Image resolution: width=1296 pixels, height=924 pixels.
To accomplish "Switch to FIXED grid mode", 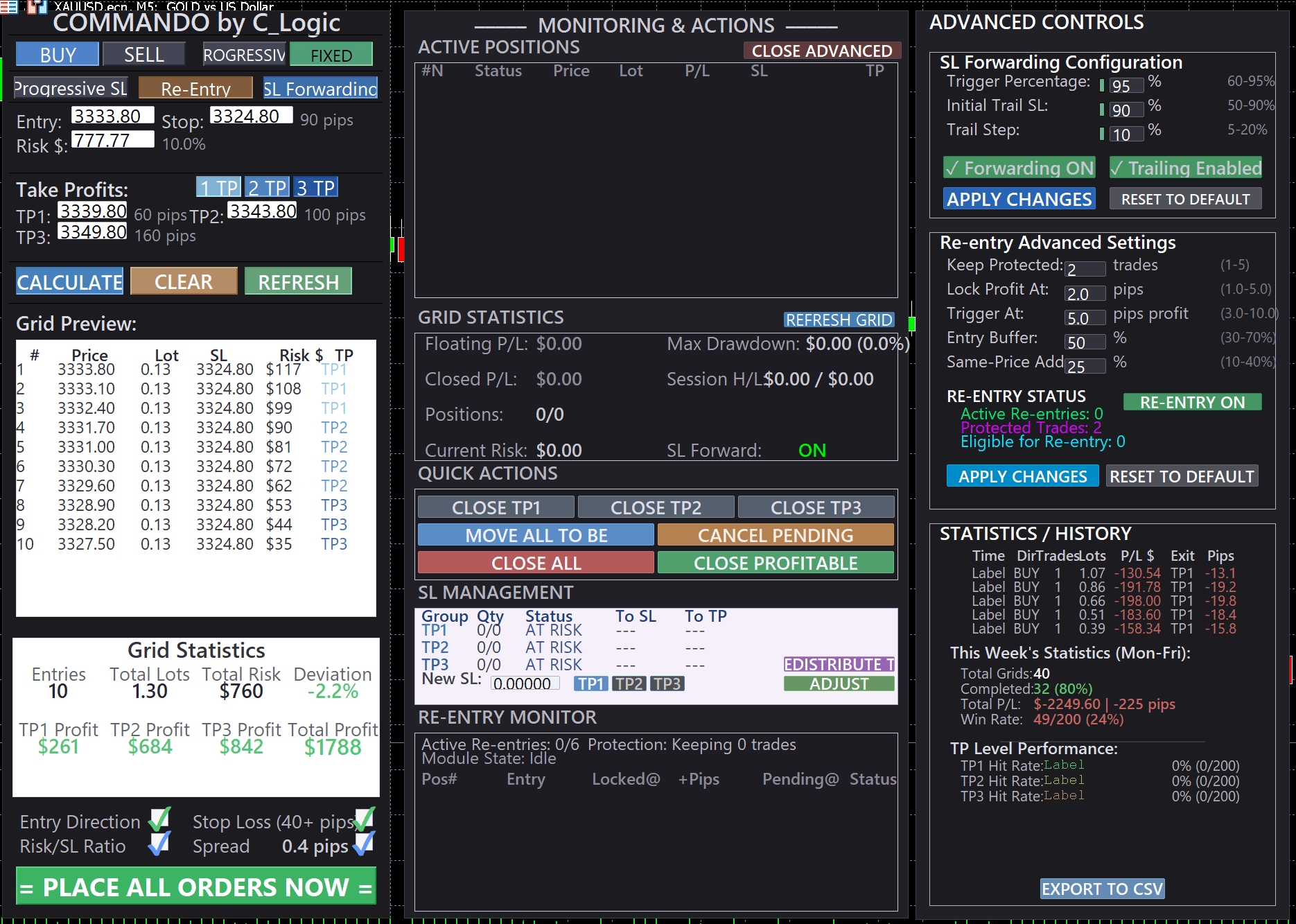I will click(331, 55).
